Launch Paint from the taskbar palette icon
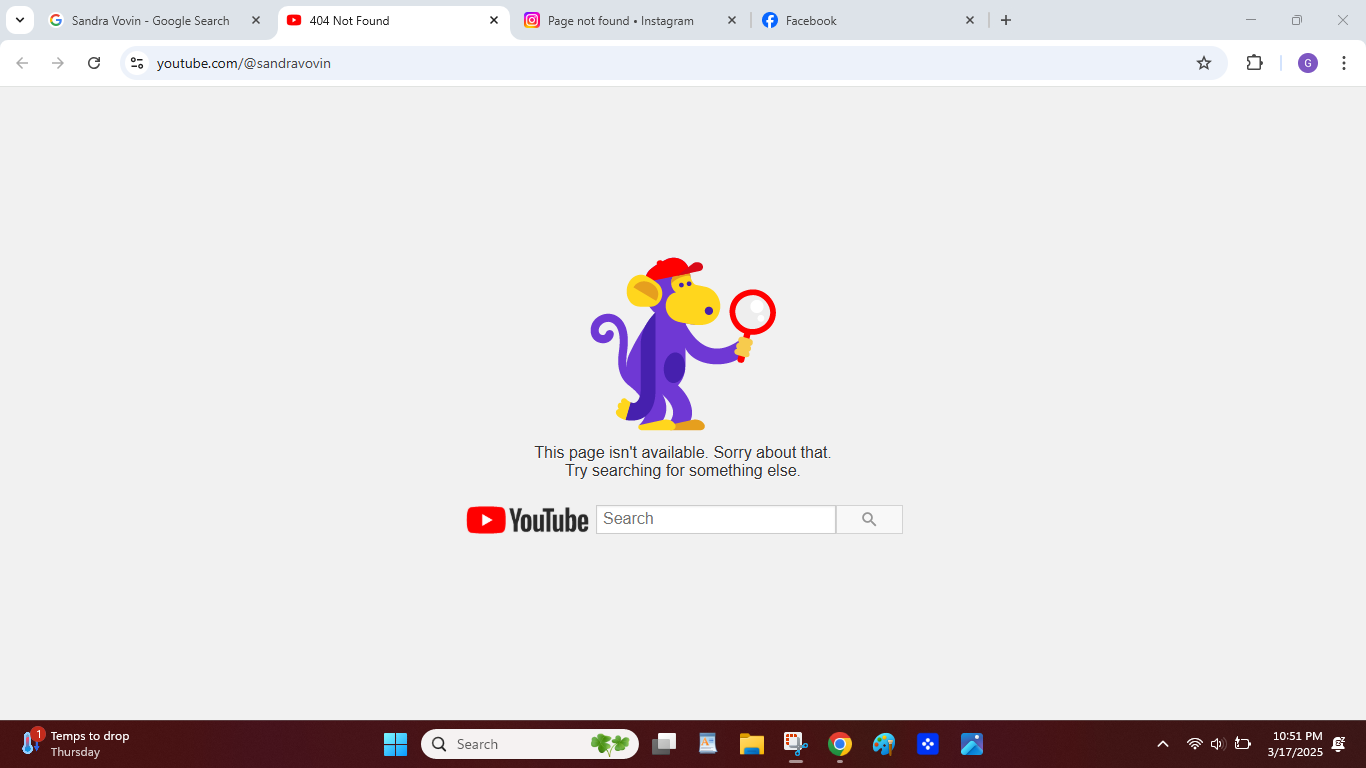Image resolution: width=1366 pixels, height=768 pixels. point(884,744)
